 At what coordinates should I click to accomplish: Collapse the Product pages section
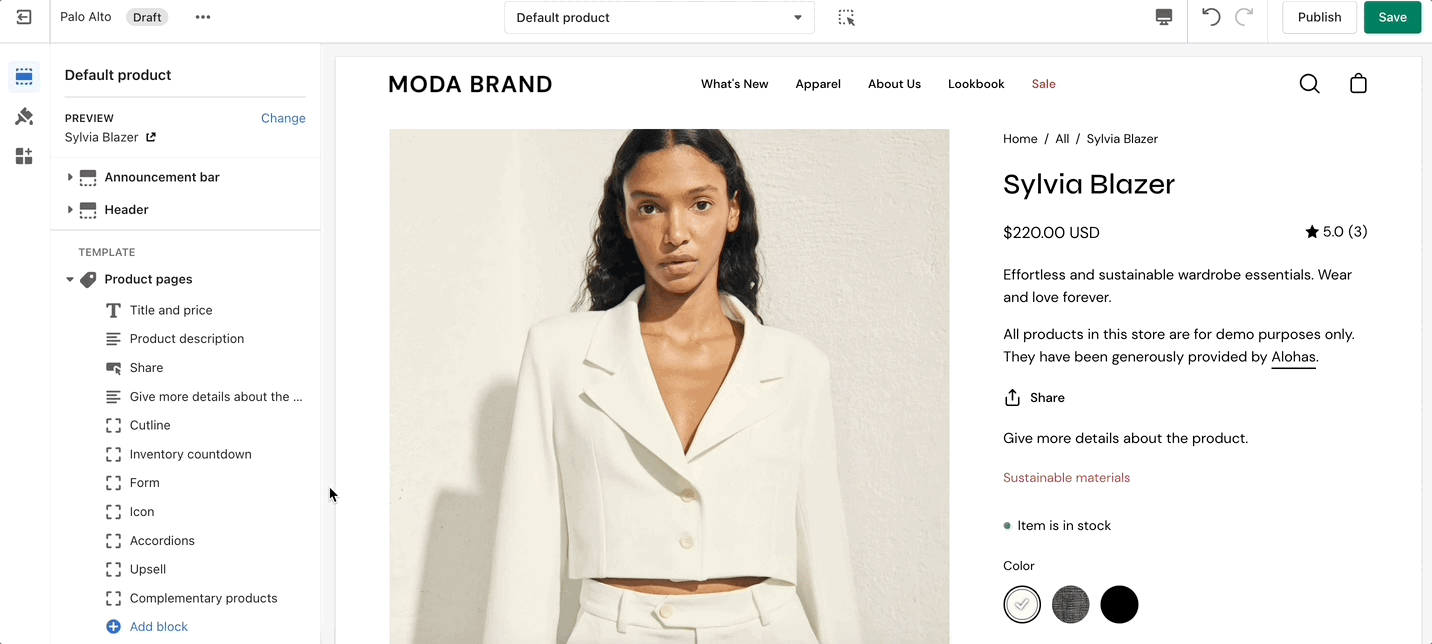point(70,280)
